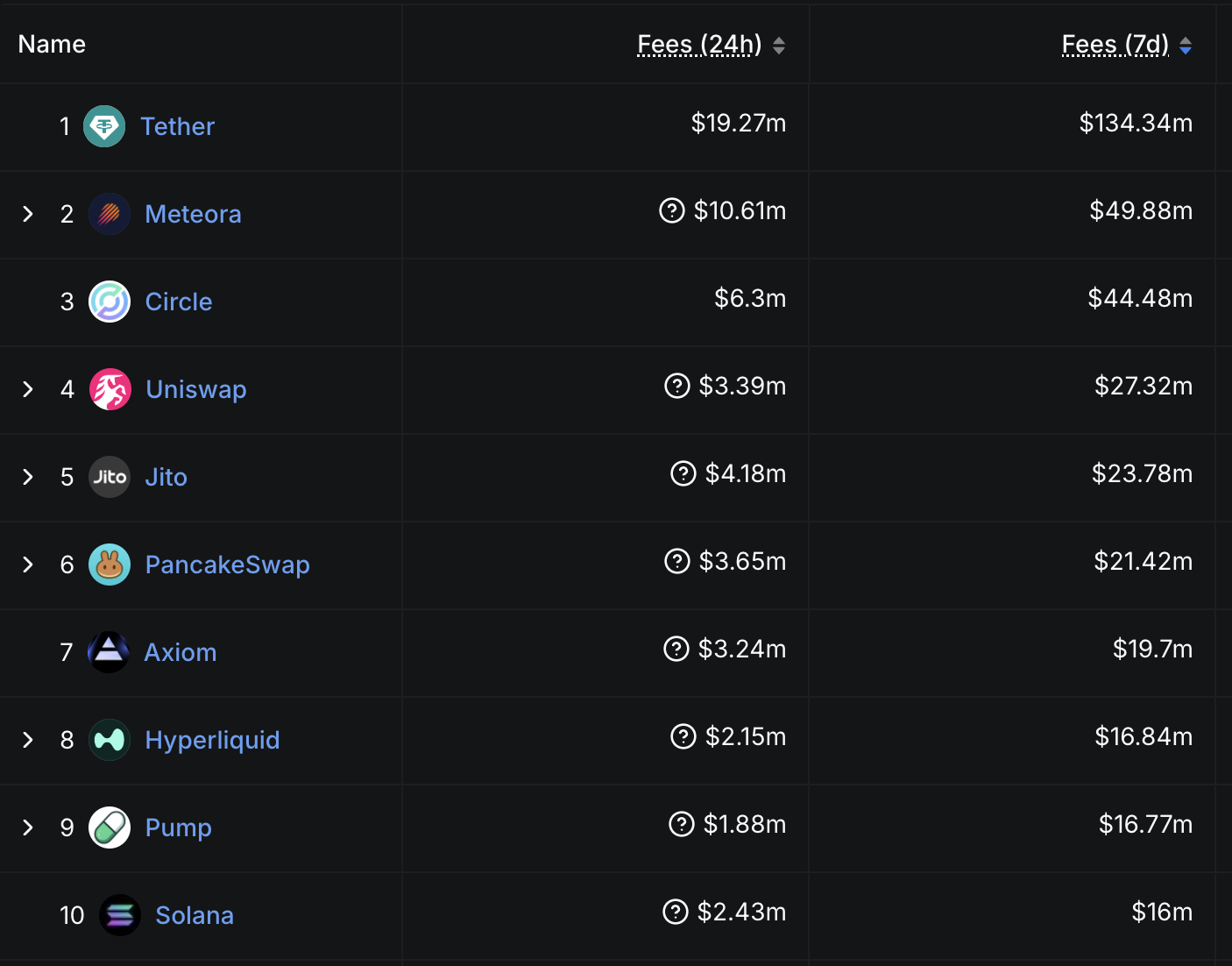The width and height of the screenshot is (1232, 966).
Task: Click the Name column header
Action: pos(51,44)
